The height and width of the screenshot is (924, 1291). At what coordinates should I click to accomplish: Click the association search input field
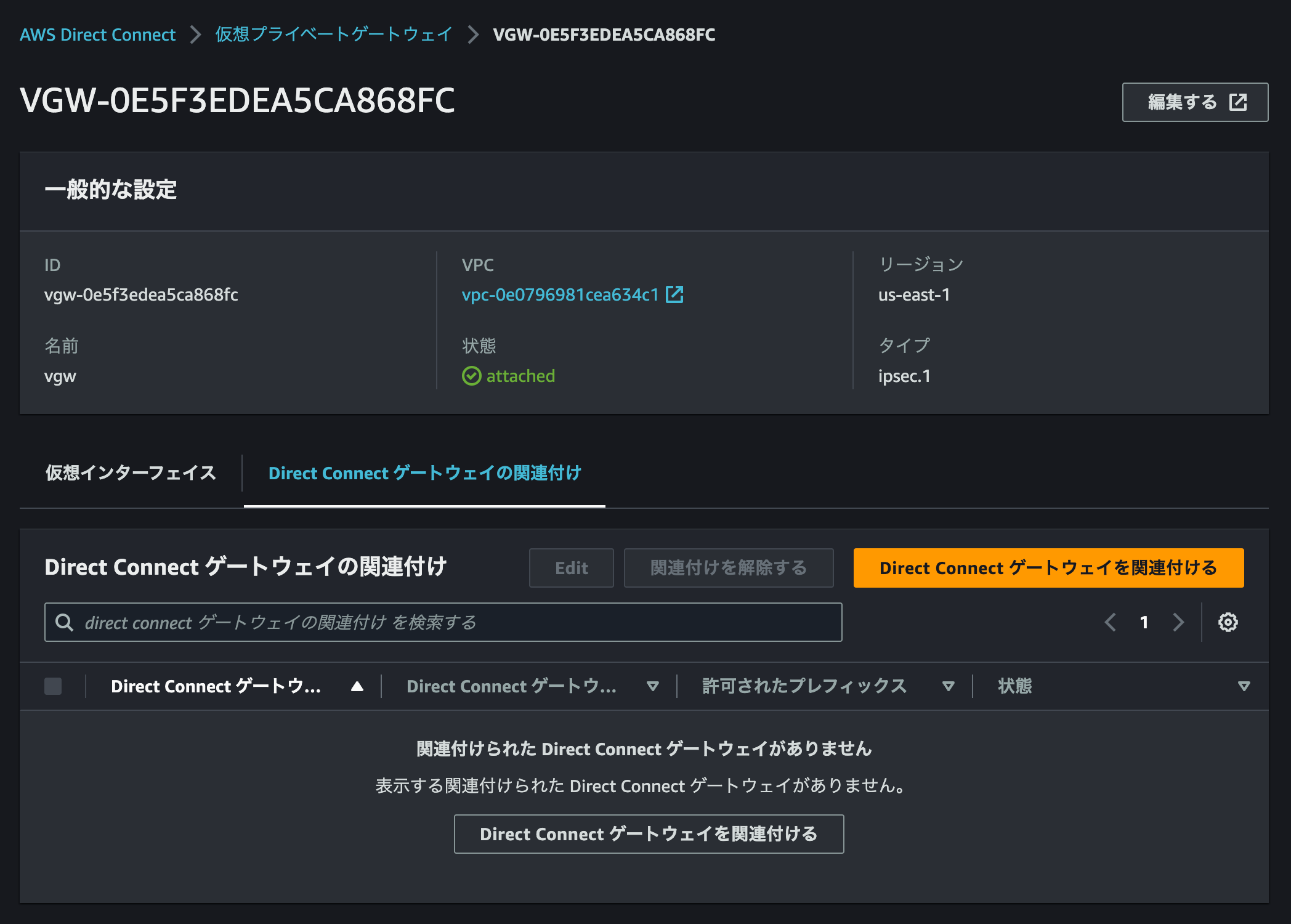coord(431,622)
